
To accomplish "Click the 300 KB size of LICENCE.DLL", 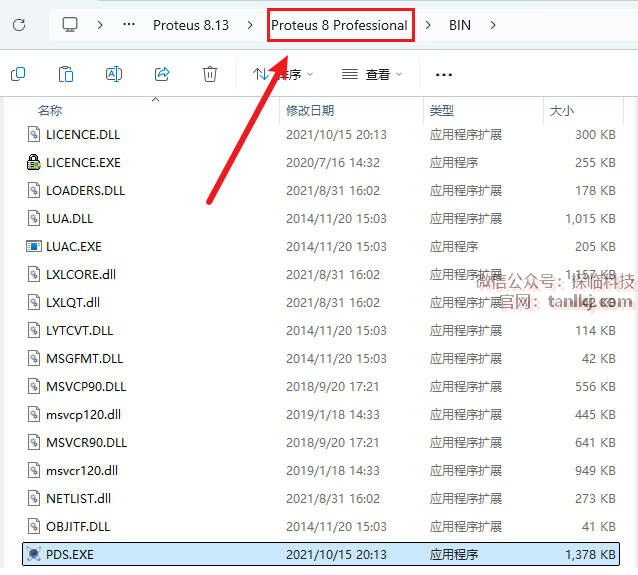I will pyautogui.click(x=595, y=135).
